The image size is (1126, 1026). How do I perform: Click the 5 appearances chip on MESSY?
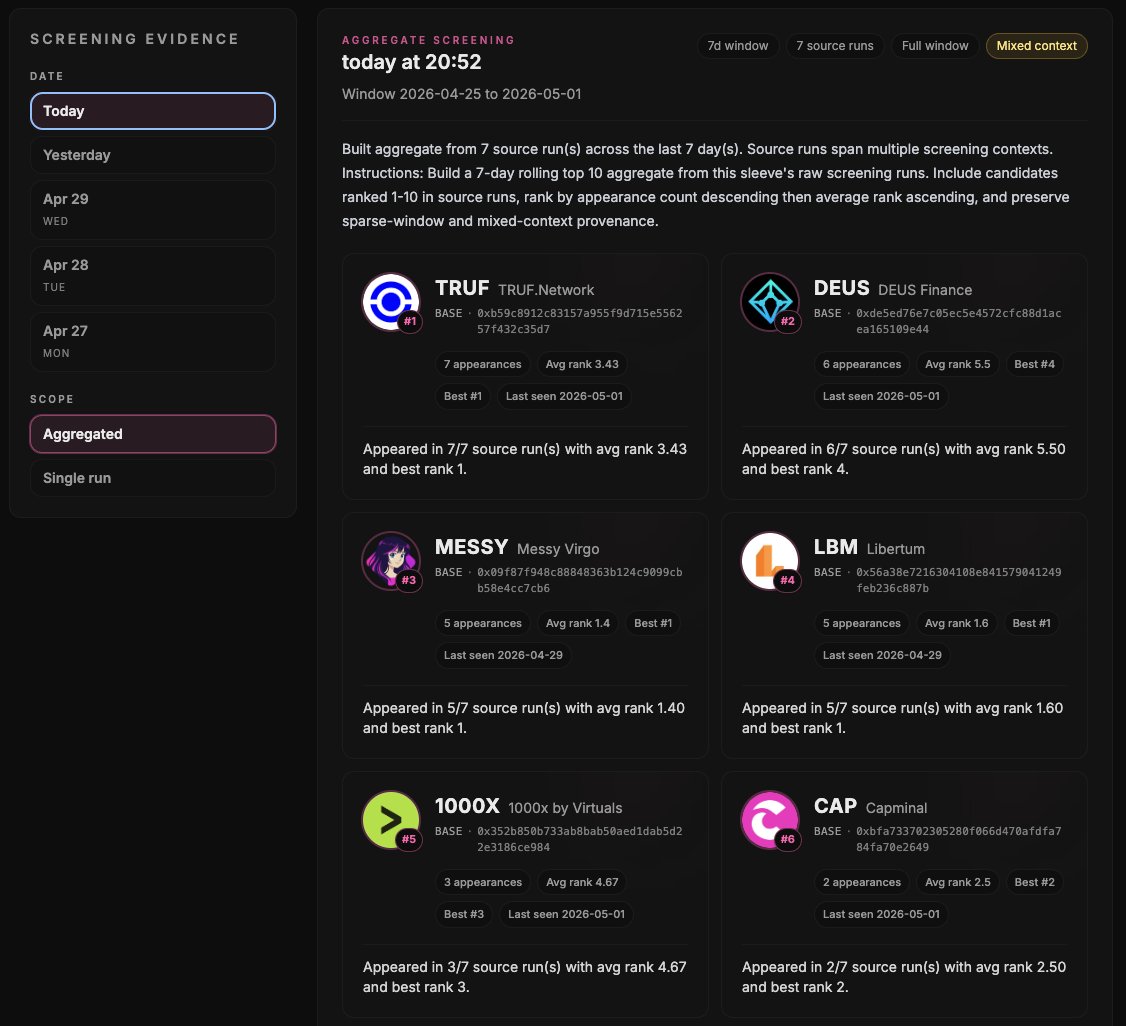coord(483,623)
